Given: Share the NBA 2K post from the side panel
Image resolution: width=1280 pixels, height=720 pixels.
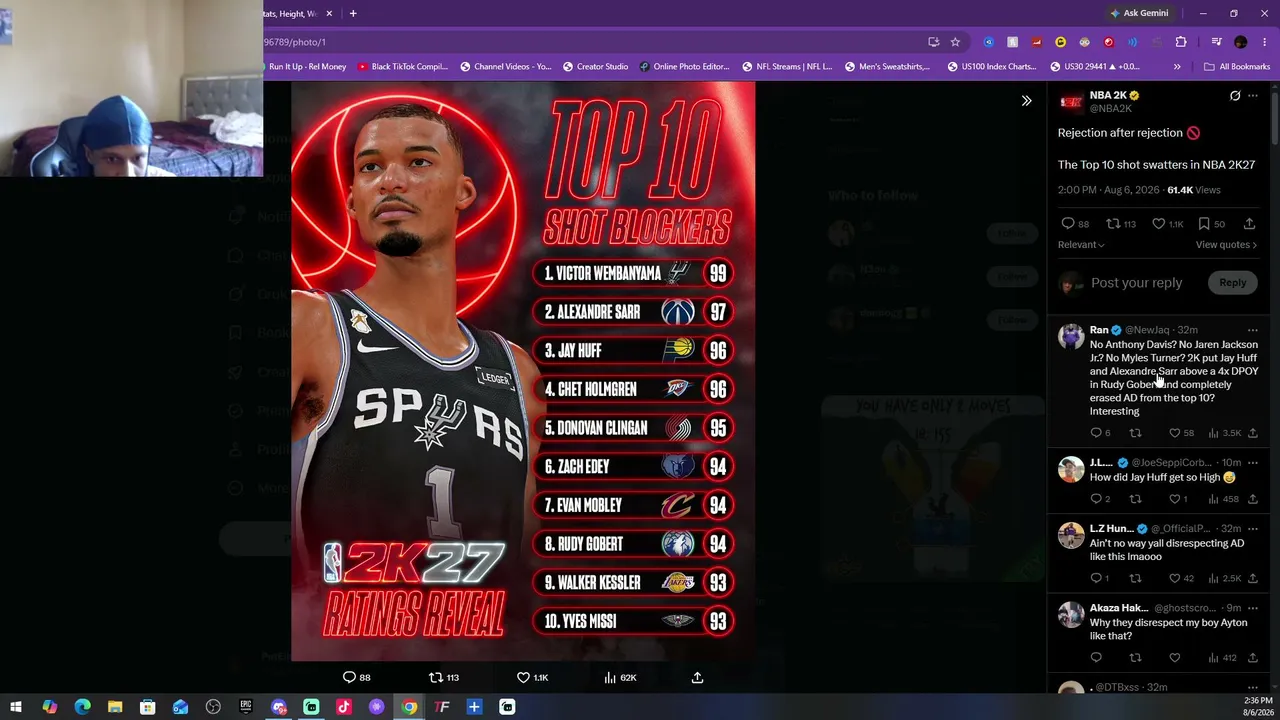Looking at the screenshot, I should 1249,224.
